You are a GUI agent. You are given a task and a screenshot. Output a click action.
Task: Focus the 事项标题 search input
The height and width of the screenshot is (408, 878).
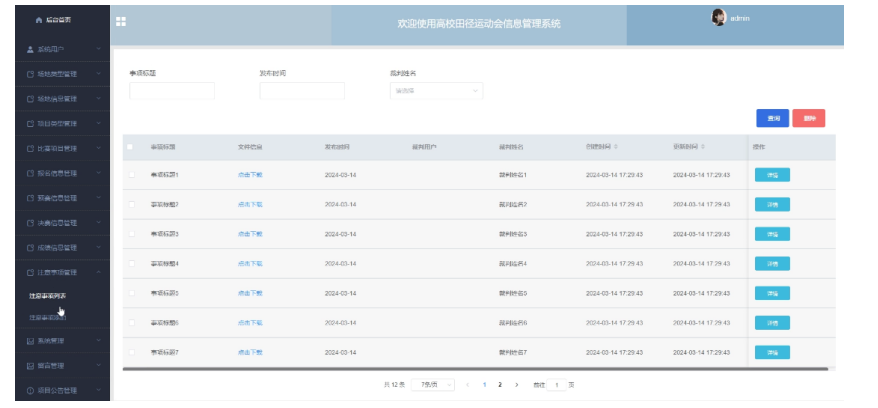pos(172,91)
